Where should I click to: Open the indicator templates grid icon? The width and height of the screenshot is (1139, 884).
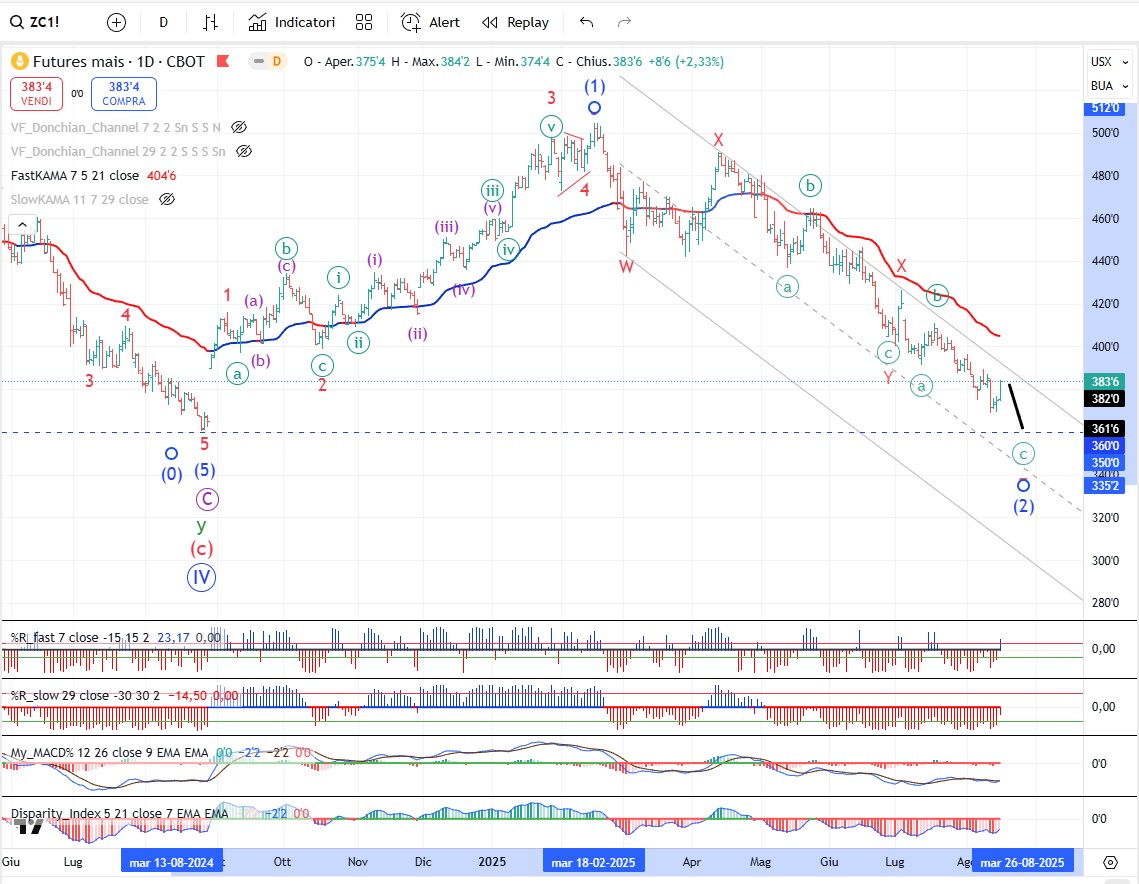coord(364,22)
